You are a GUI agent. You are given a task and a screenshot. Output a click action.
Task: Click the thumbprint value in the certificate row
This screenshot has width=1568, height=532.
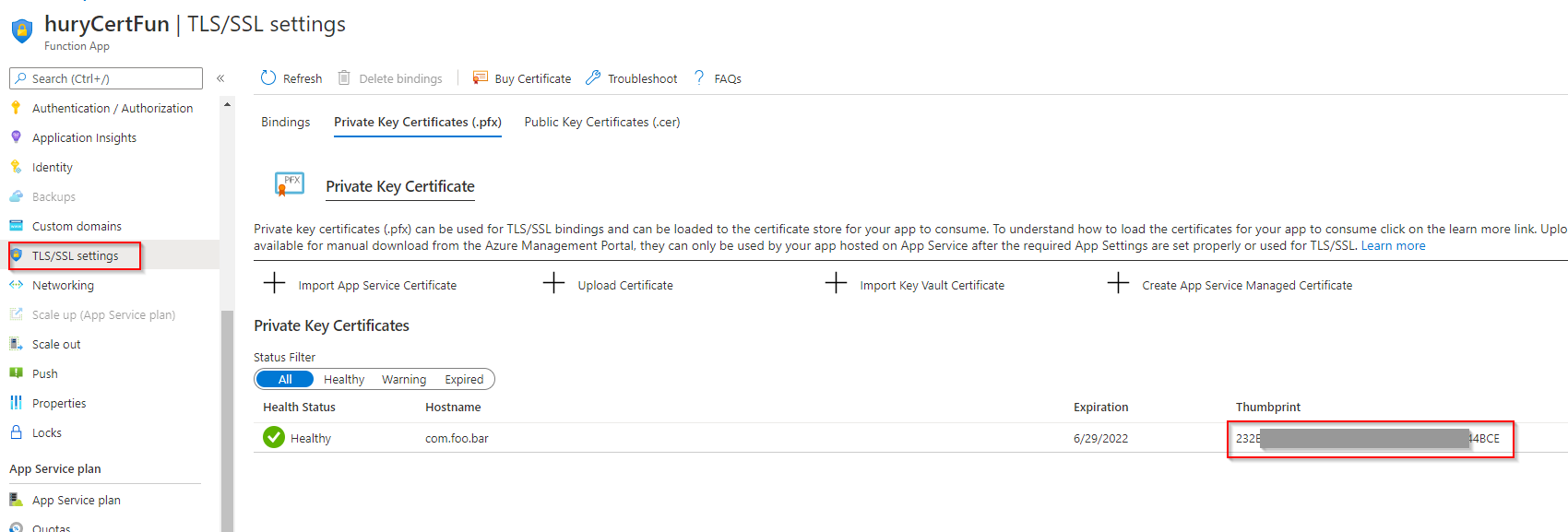[1368, 438]
